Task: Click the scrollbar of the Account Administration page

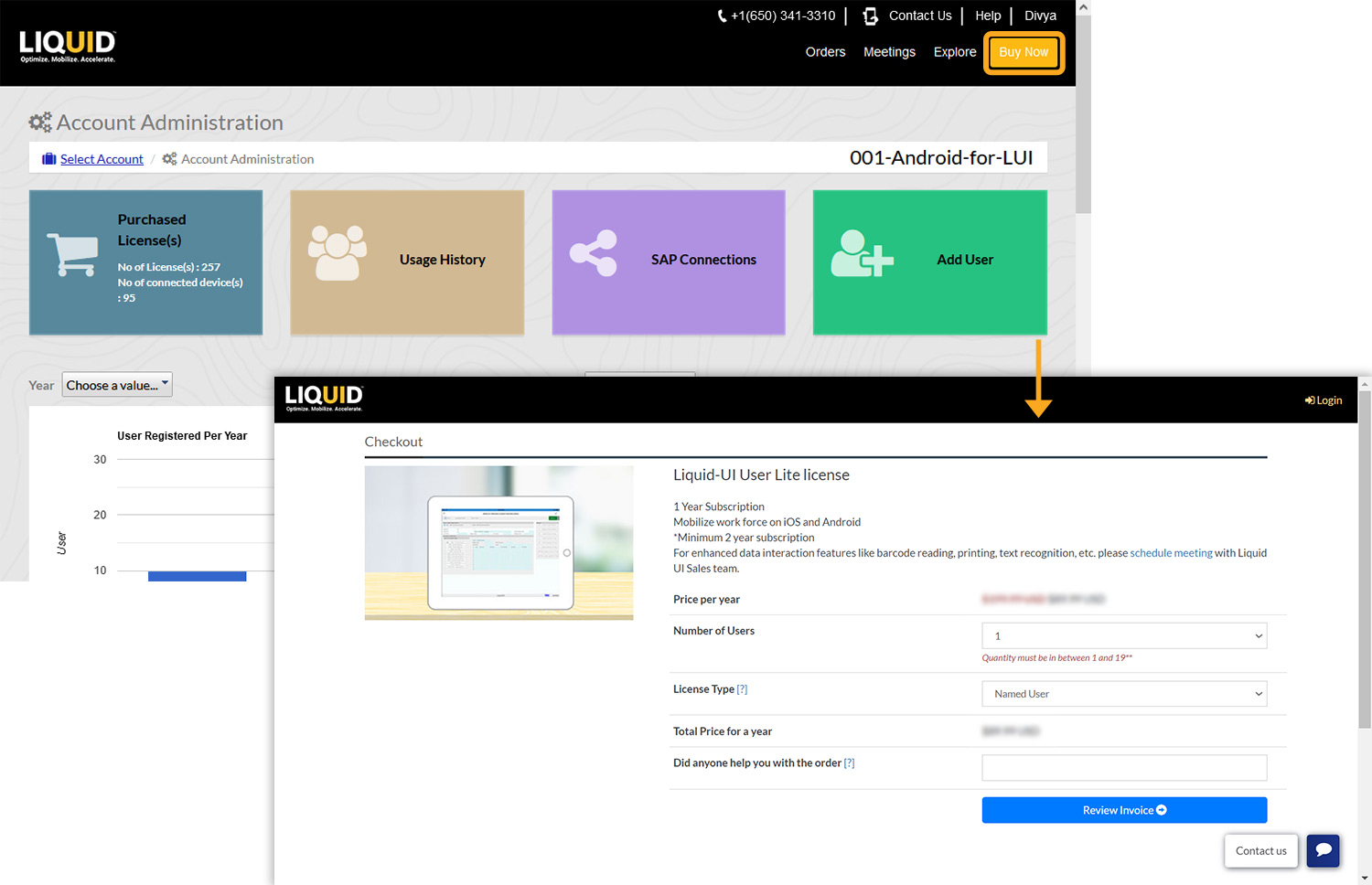Action: pyautogui.click(x=1083, y=114)
